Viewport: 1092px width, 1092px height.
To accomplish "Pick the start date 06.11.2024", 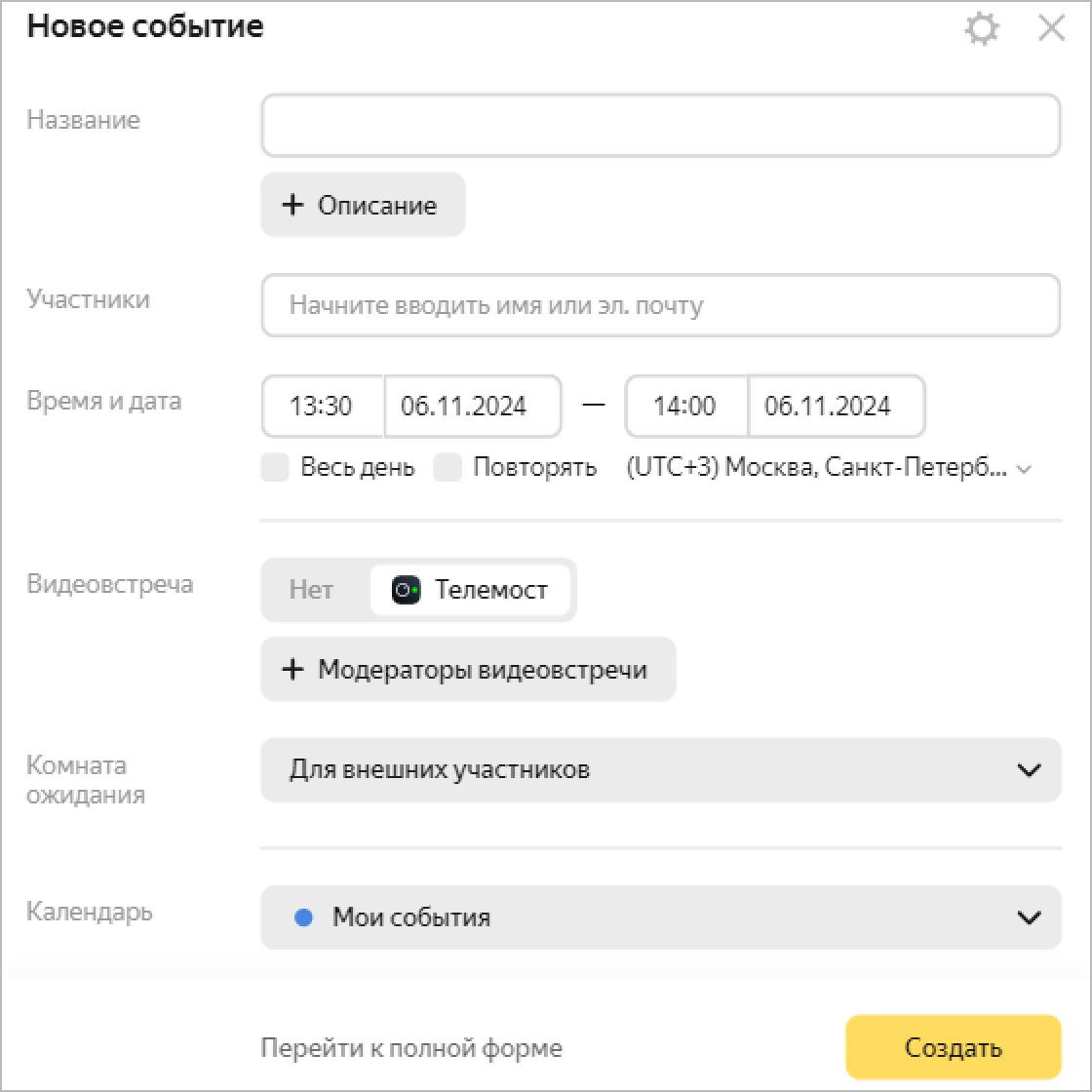I will 465,407.
